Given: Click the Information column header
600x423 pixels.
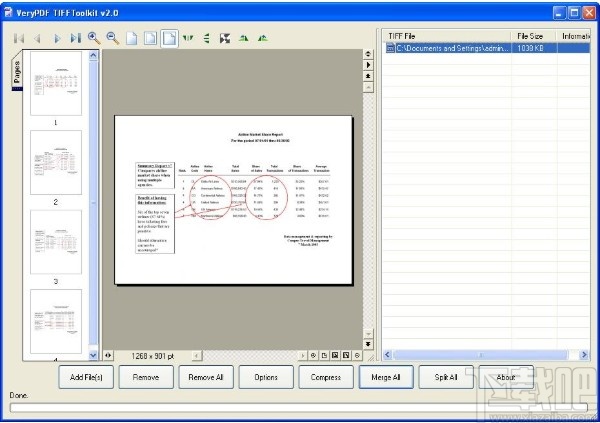Looking at the screenshot, I should tap(574, 36).
